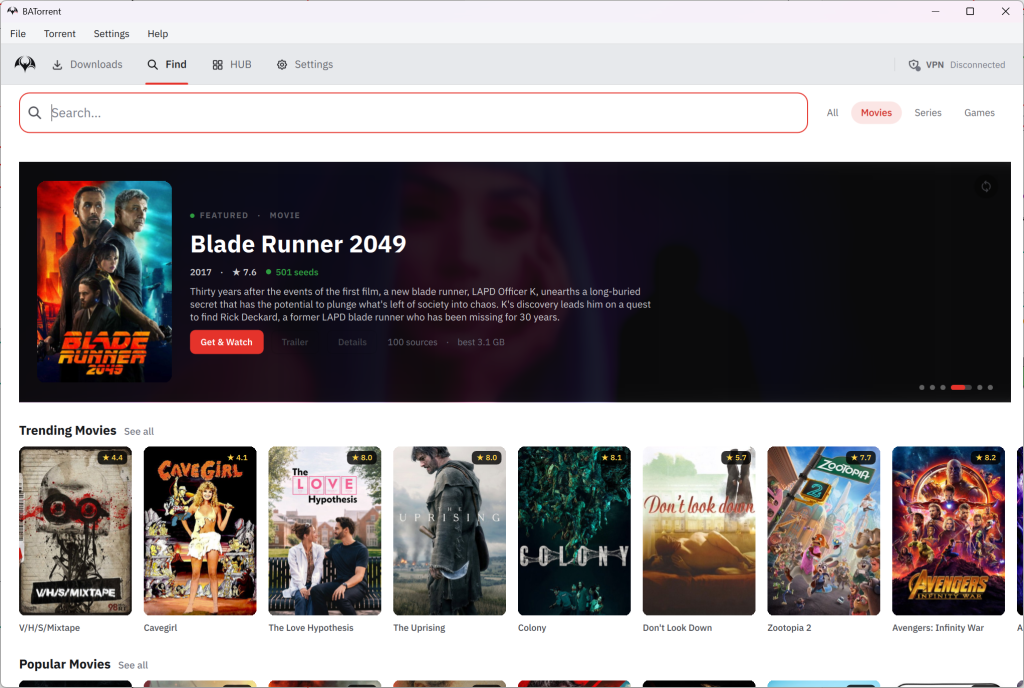
Task: Click the Popular Movies heading
Action: click(x=65, y=665)
